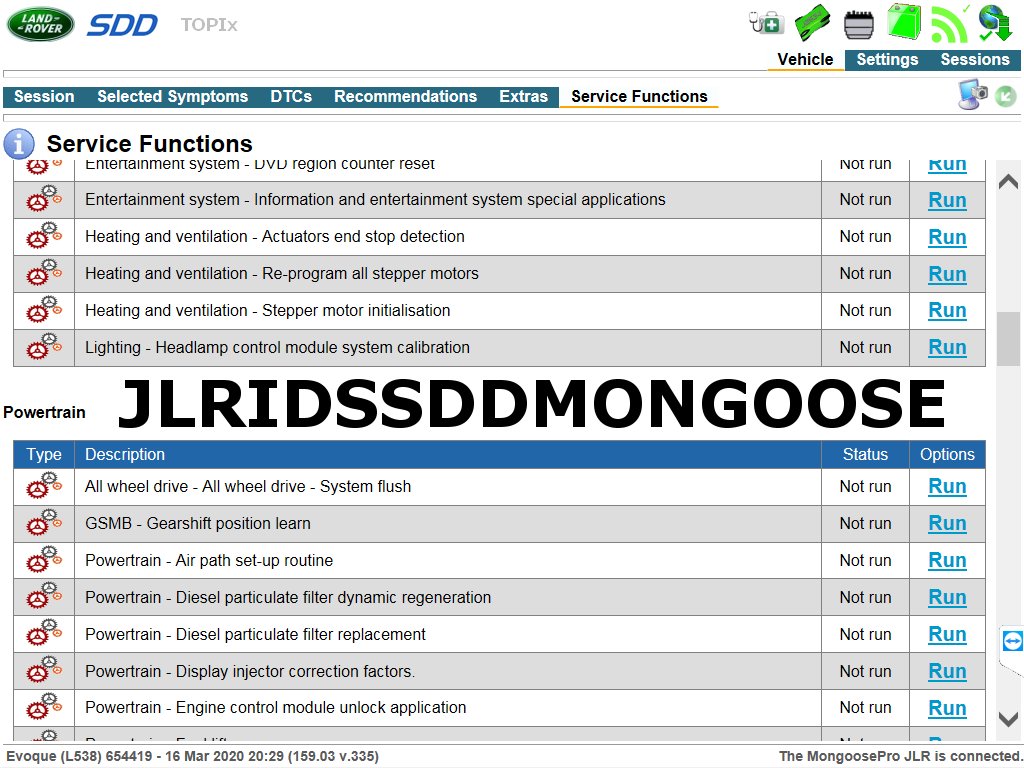Viewport: 1024px width, 768px height.
Task: Open the Settings tab
Action: [x=887, y=59]
